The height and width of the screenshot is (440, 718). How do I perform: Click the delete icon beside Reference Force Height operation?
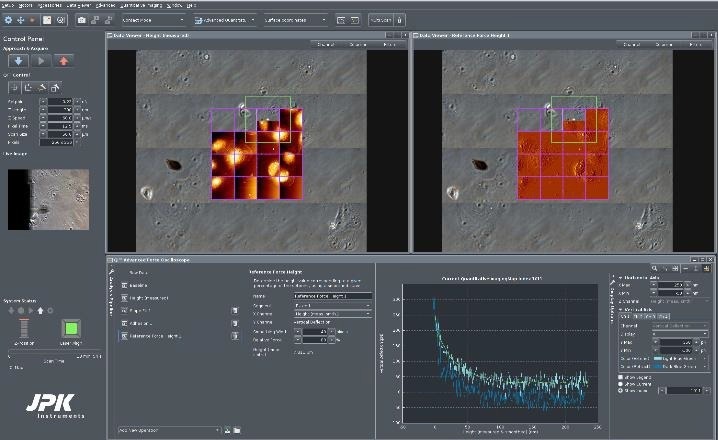click(234, 338)
